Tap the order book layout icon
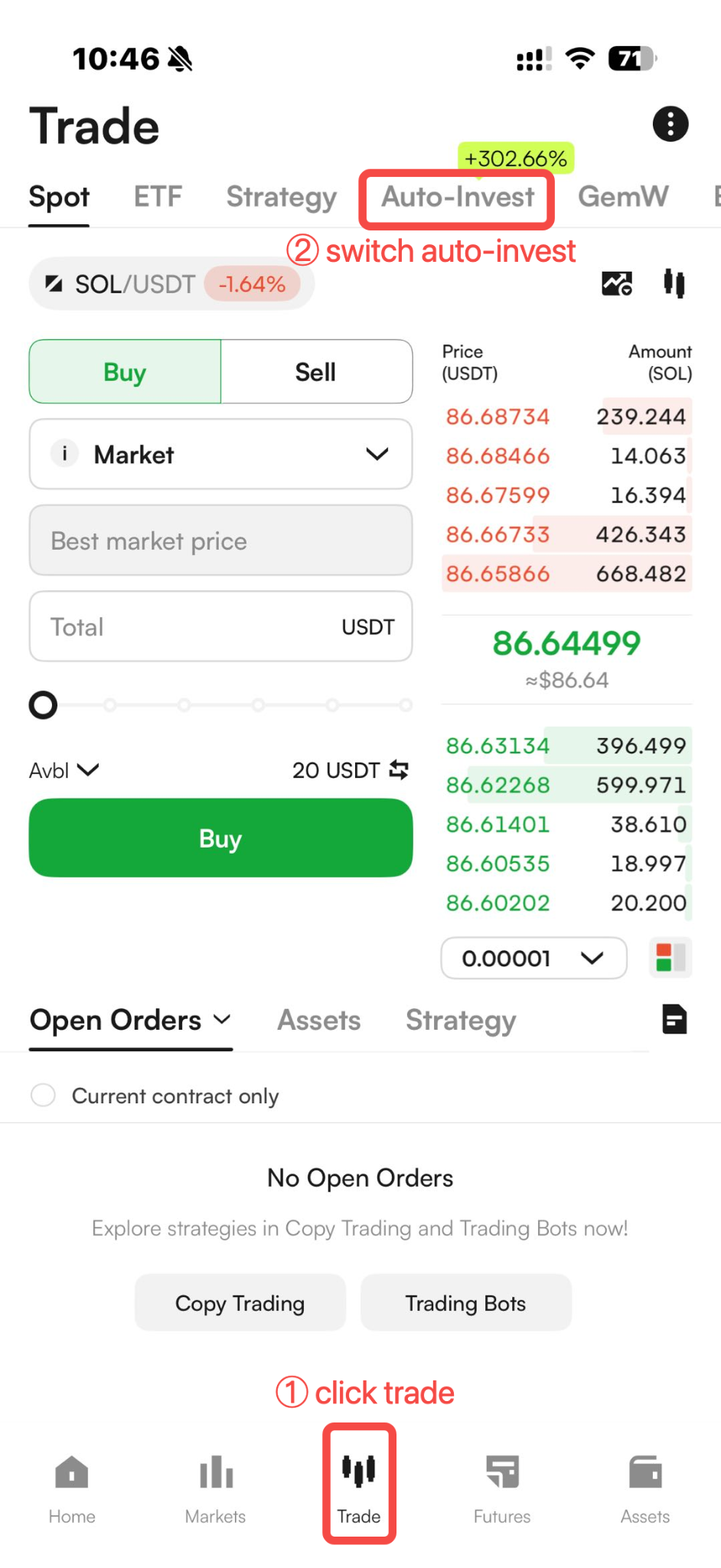Screen dimensions: 721x1568 tap(670, 958)
